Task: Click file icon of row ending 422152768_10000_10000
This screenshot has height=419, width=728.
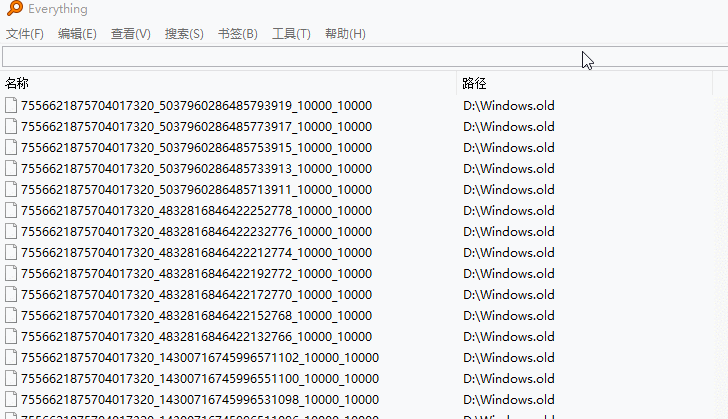Action: [x=11, y=315]
